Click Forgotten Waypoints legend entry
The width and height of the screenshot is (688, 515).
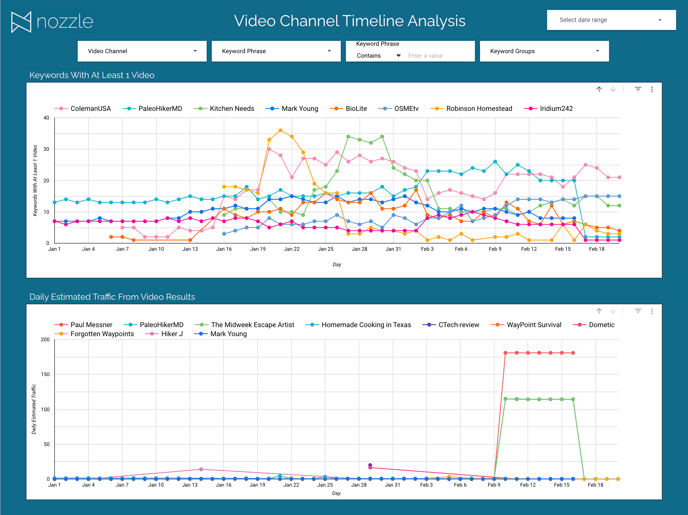coord(94,334)
